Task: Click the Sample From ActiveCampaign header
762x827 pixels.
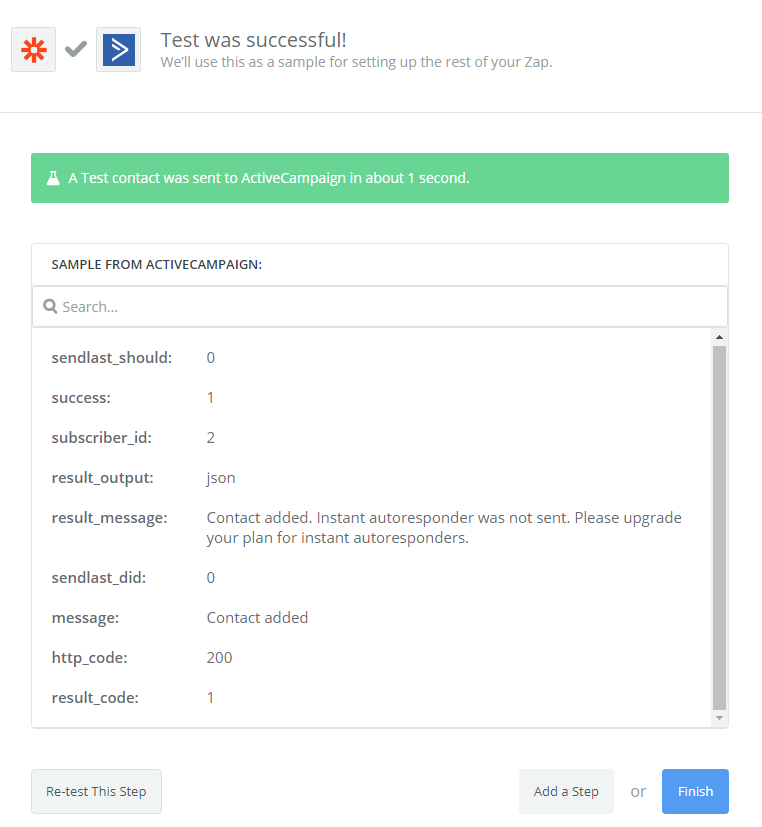Action: tap(157, 265)
